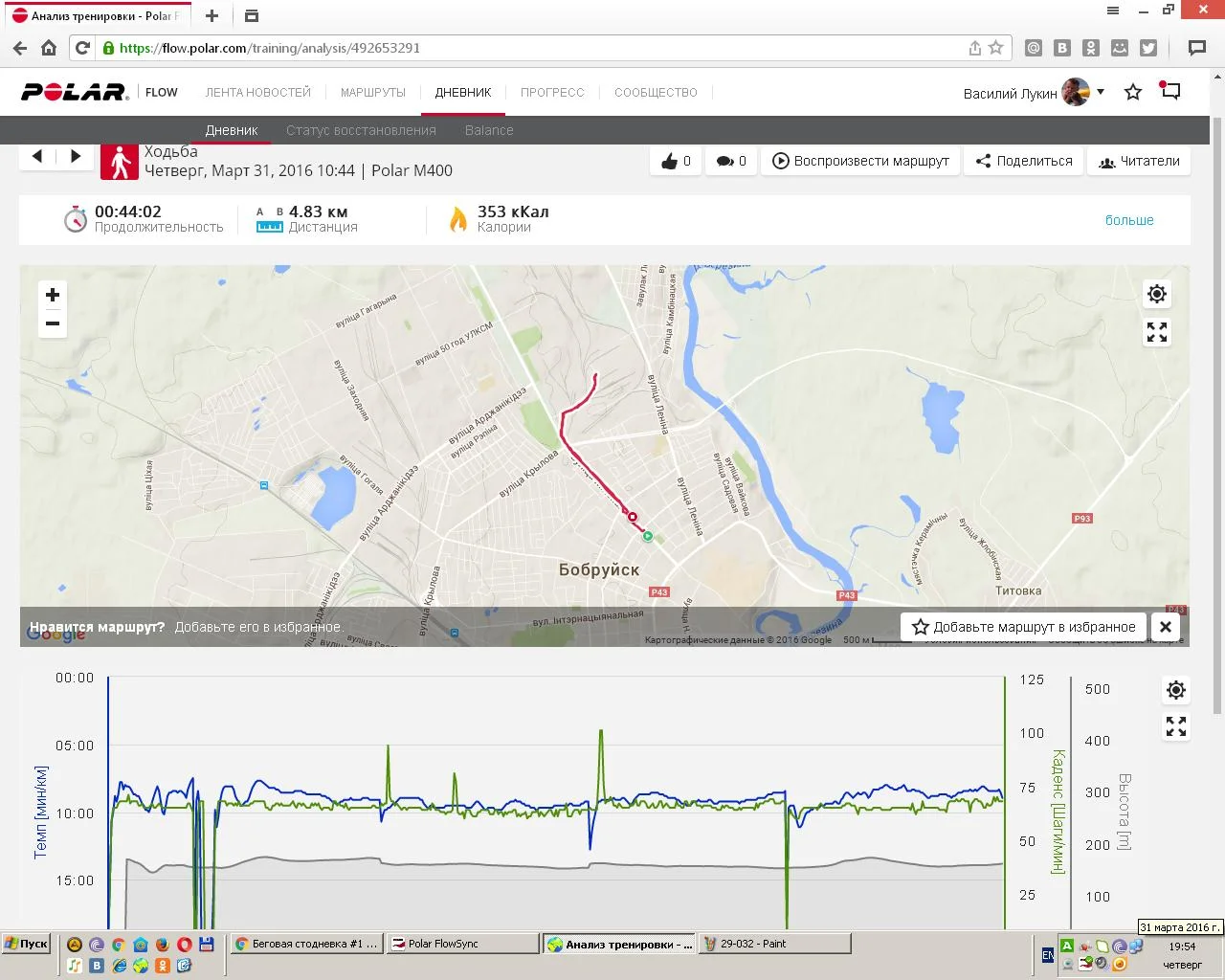Open the СООБЩЕСТВО menu
This screenshot has height=980, width=1225.
pyautogui.click(x=656, y=93)
